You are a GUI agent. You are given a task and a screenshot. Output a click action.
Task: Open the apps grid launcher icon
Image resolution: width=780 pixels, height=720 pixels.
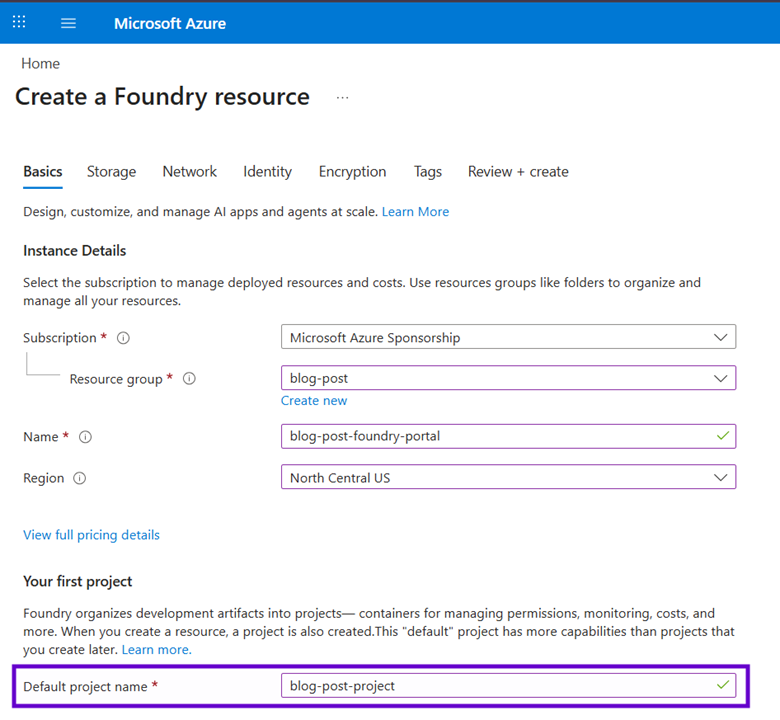click(19, 21)
